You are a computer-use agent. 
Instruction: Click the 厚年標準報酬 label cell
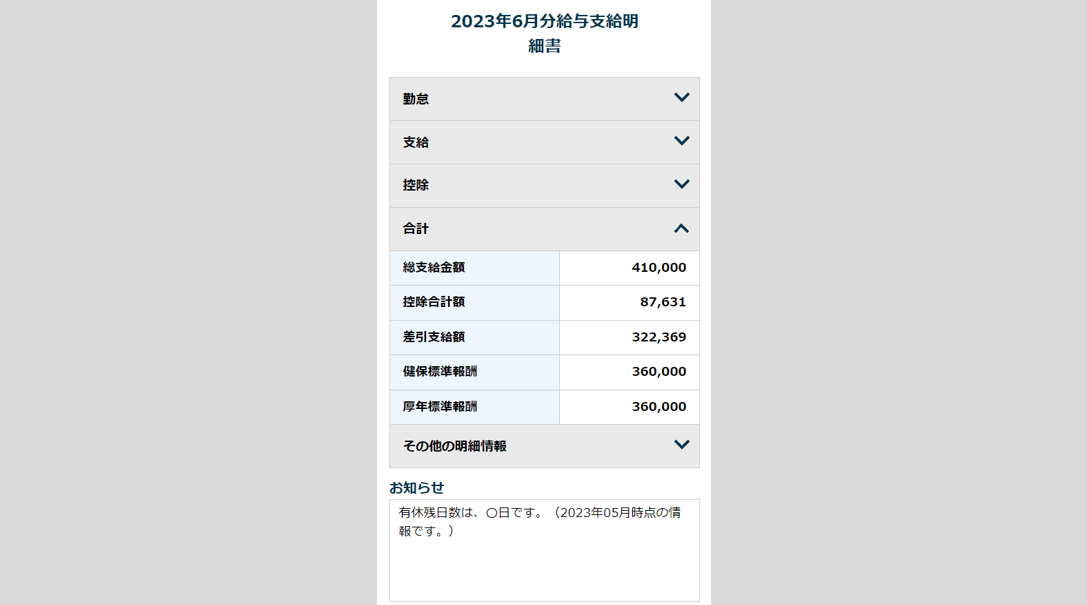click(440, 407)
